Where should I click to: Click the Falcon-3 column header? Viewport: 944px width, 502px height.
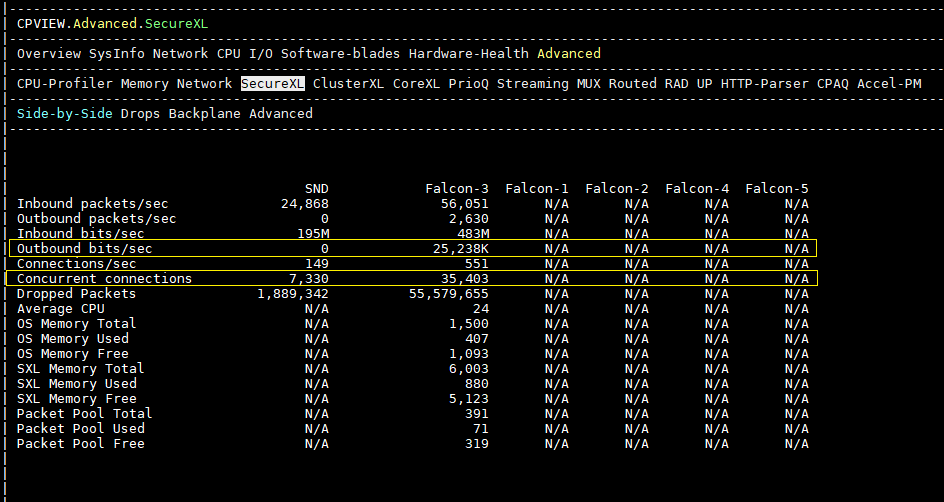click(x=457, y=188)
